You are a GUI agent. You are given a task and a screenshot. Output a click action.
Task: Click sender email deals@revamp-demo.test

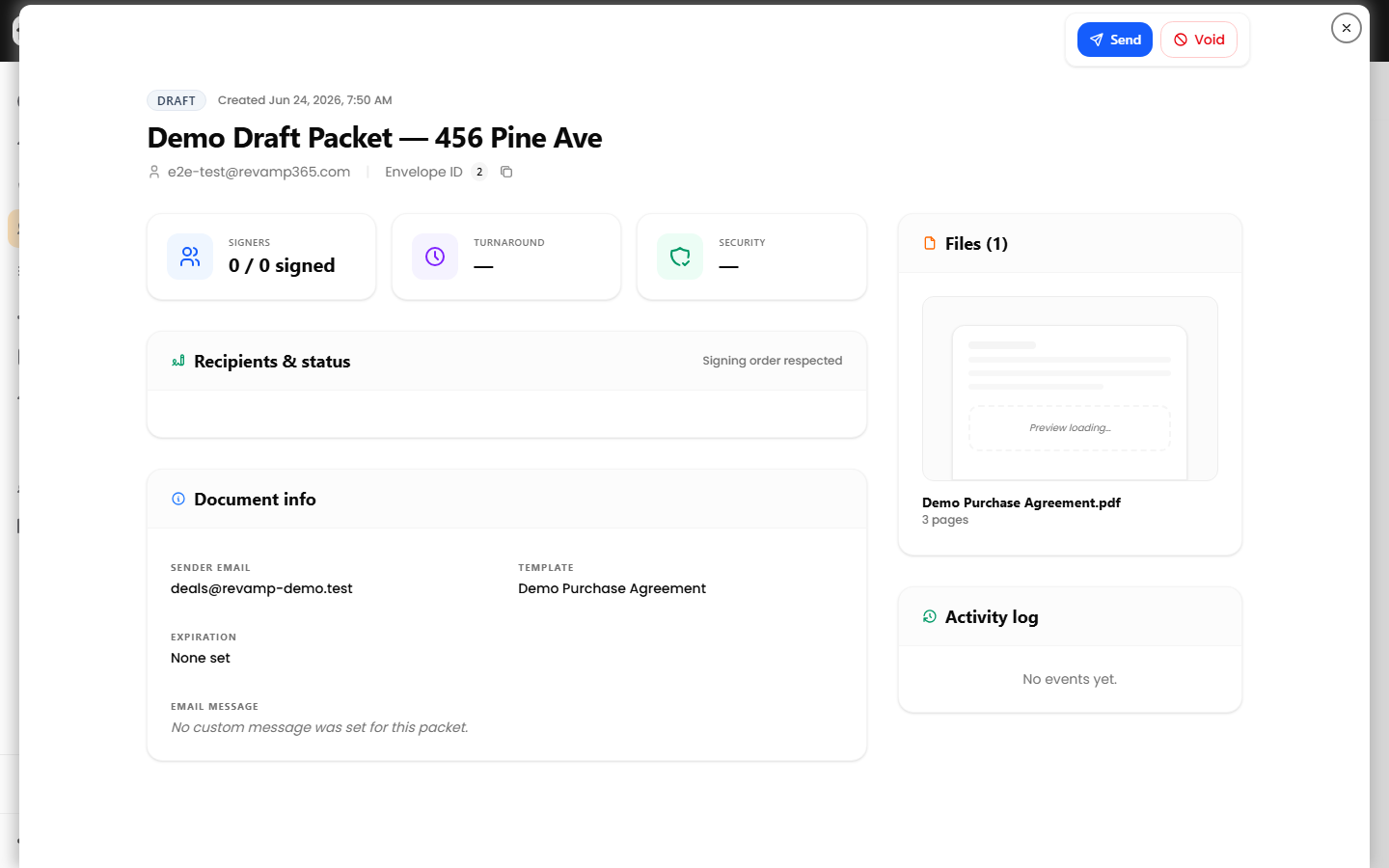coord(261,588)
